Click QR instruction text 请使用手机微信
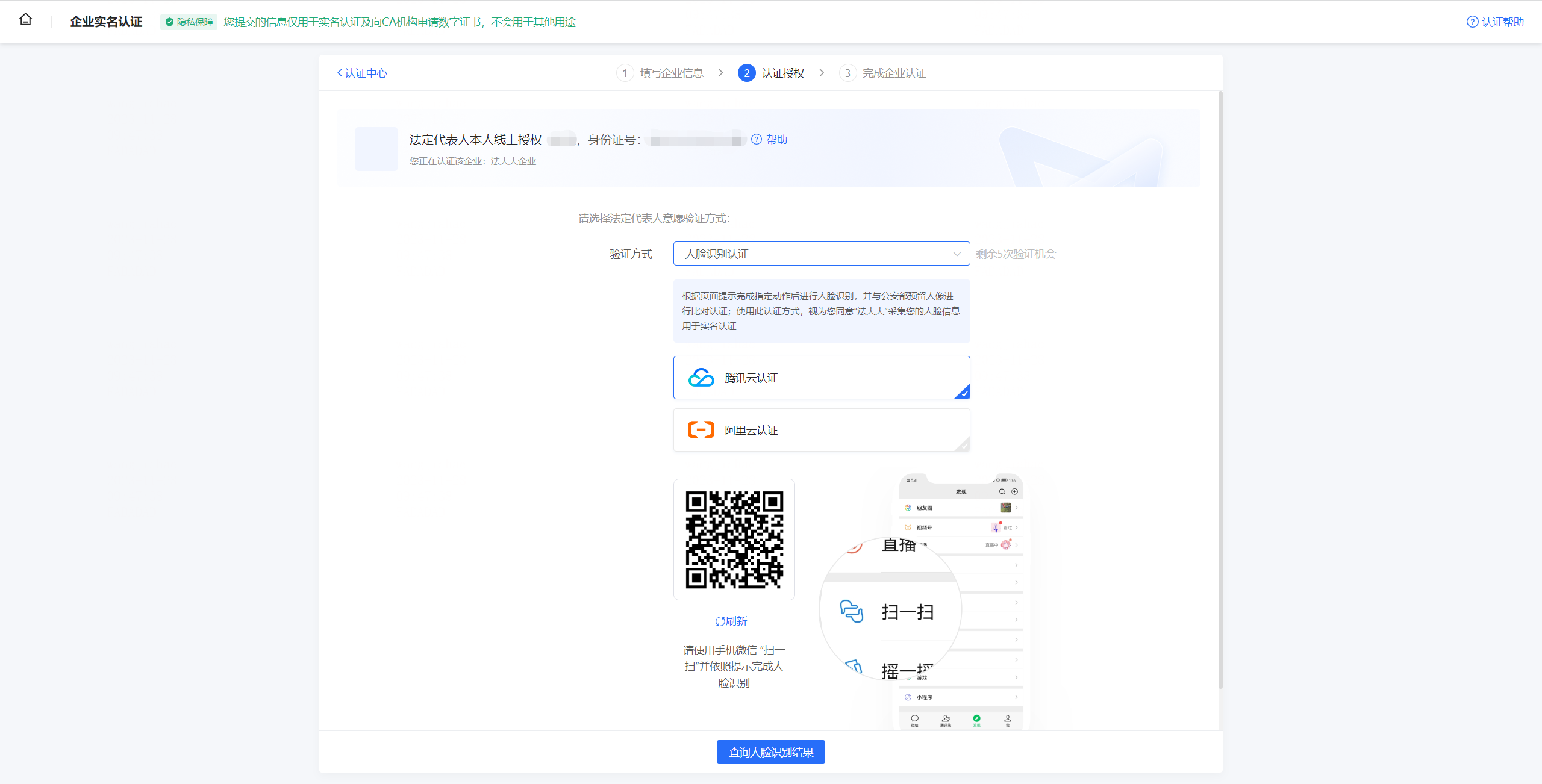Image resolution: width=1542 pixels, height=784 pixels. pyautogui.click(x=734, y=666)
